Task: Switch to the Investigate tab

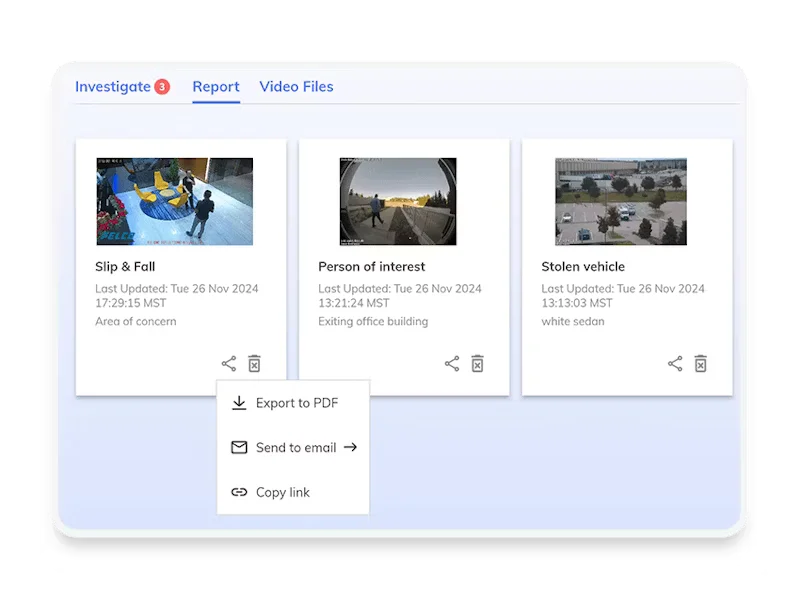Action: pos(113,87)
